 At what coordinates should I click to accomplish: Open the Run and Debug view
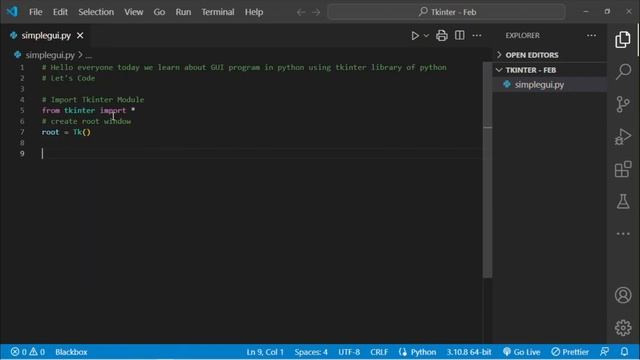623,136
